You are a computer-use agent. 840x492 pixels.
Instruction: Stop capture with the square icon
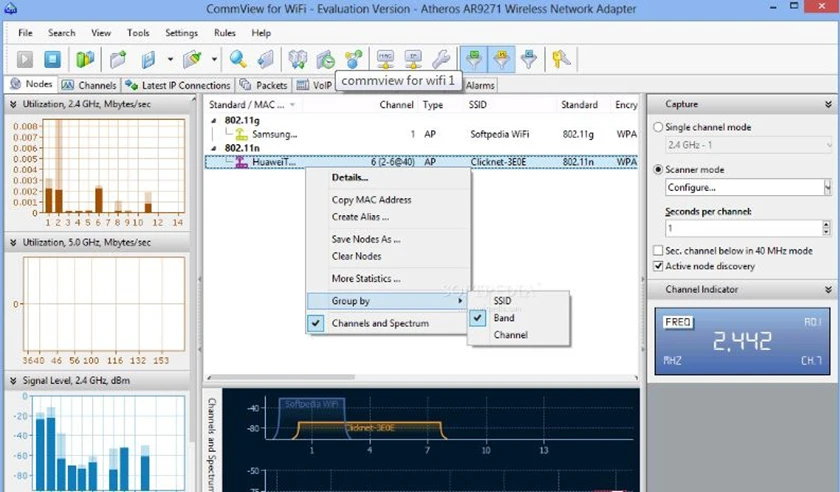(x=52, y=59)
